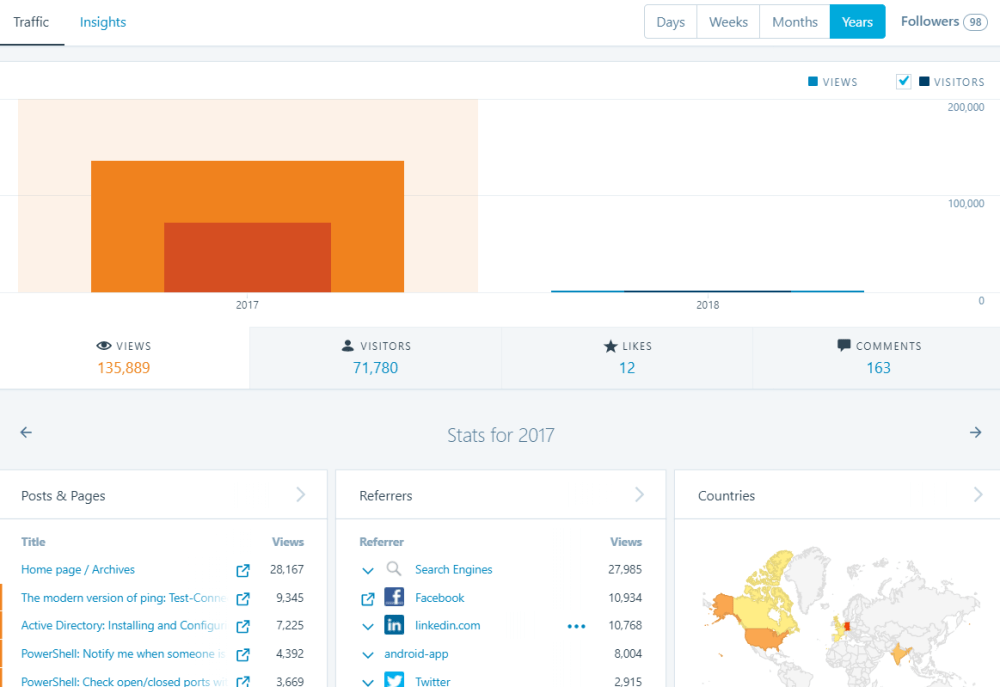
Task: Switch to the Insights tab
Action: [103, 22]
